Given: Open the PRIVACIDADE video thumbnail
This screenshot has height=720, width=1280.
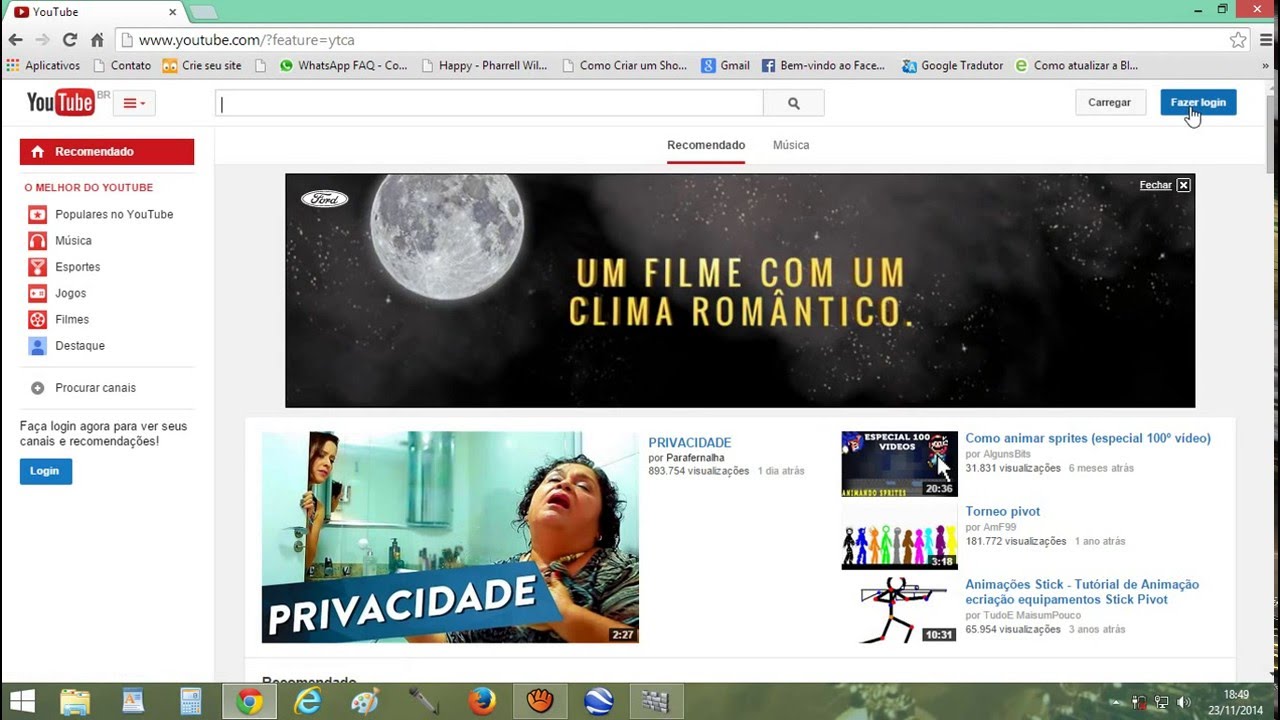Looking at the screenshot, I should [x=450, y=537].
